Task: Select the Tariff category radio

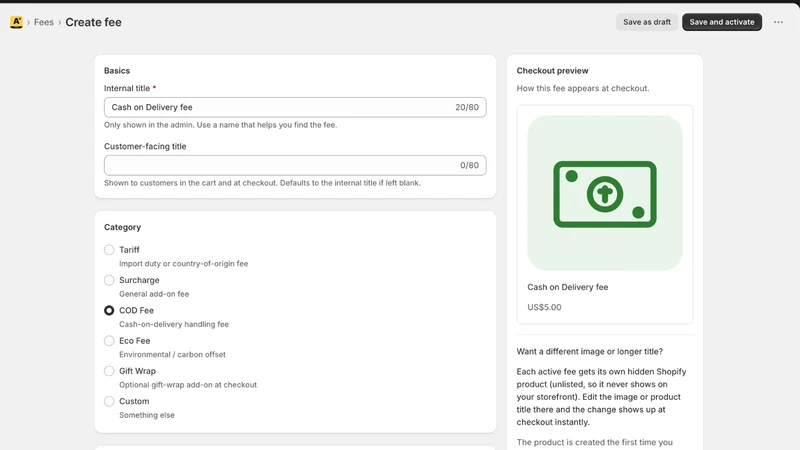Action: point(109,250)
